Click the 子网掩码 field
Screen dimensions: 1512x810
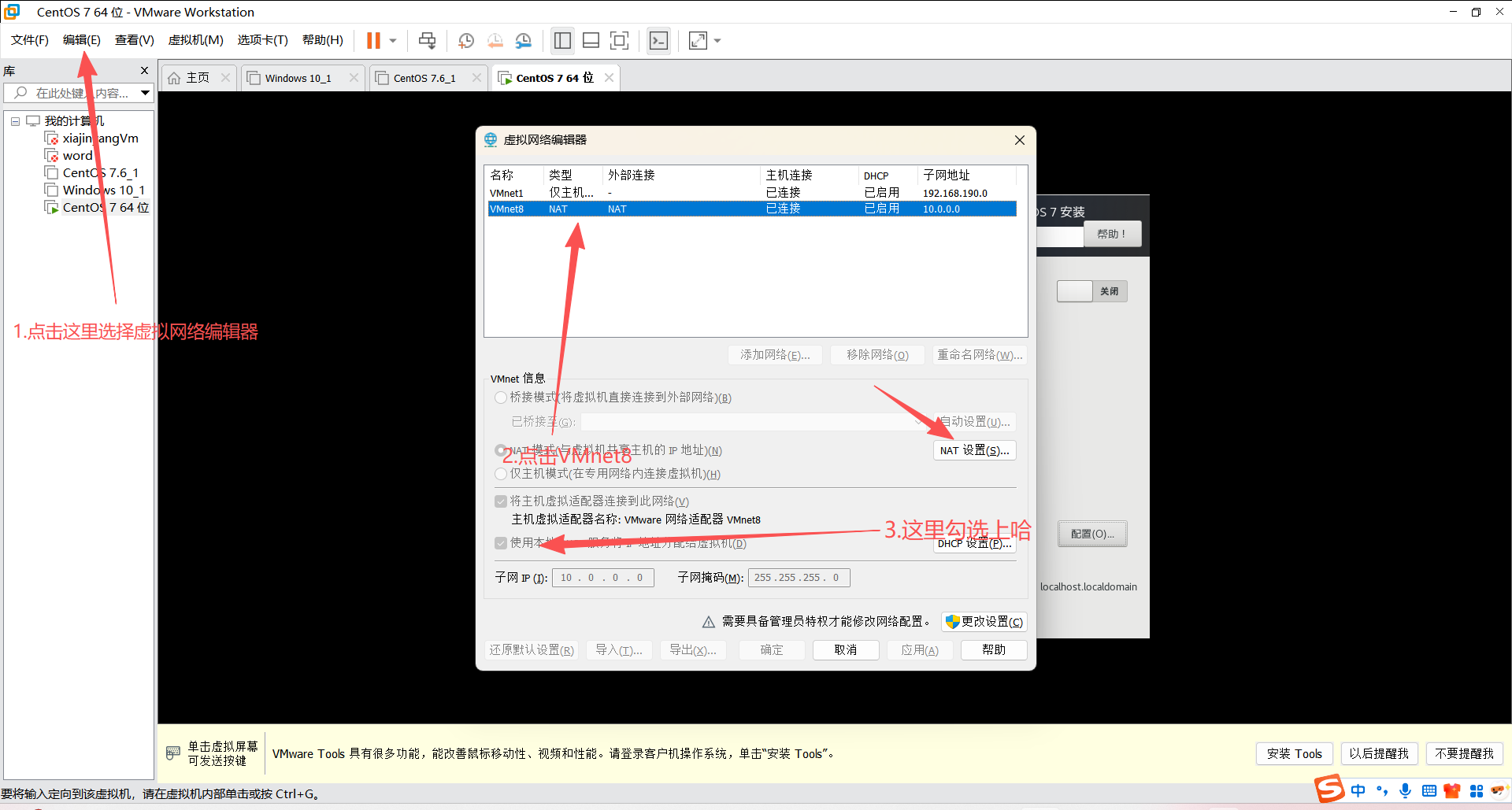click(799, 578)
